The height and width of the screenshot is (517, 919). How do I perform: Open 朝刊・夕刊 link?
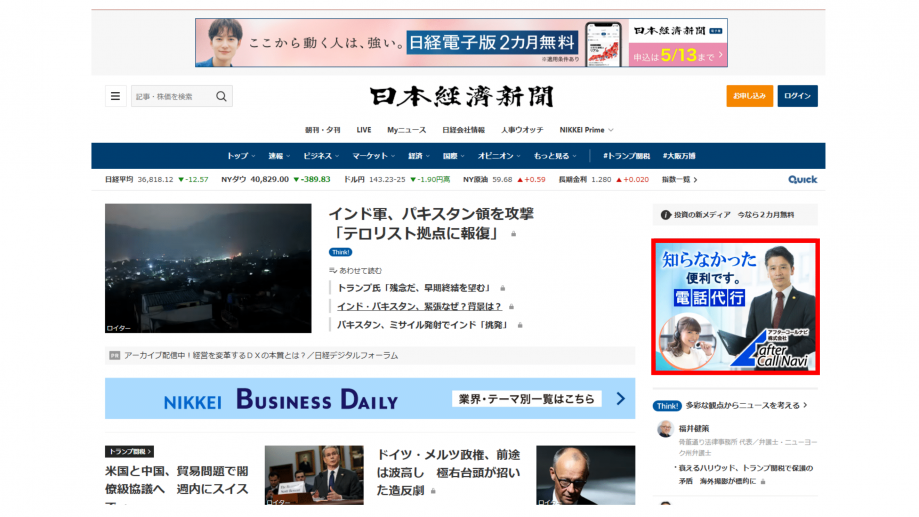(x=322, y=130)
